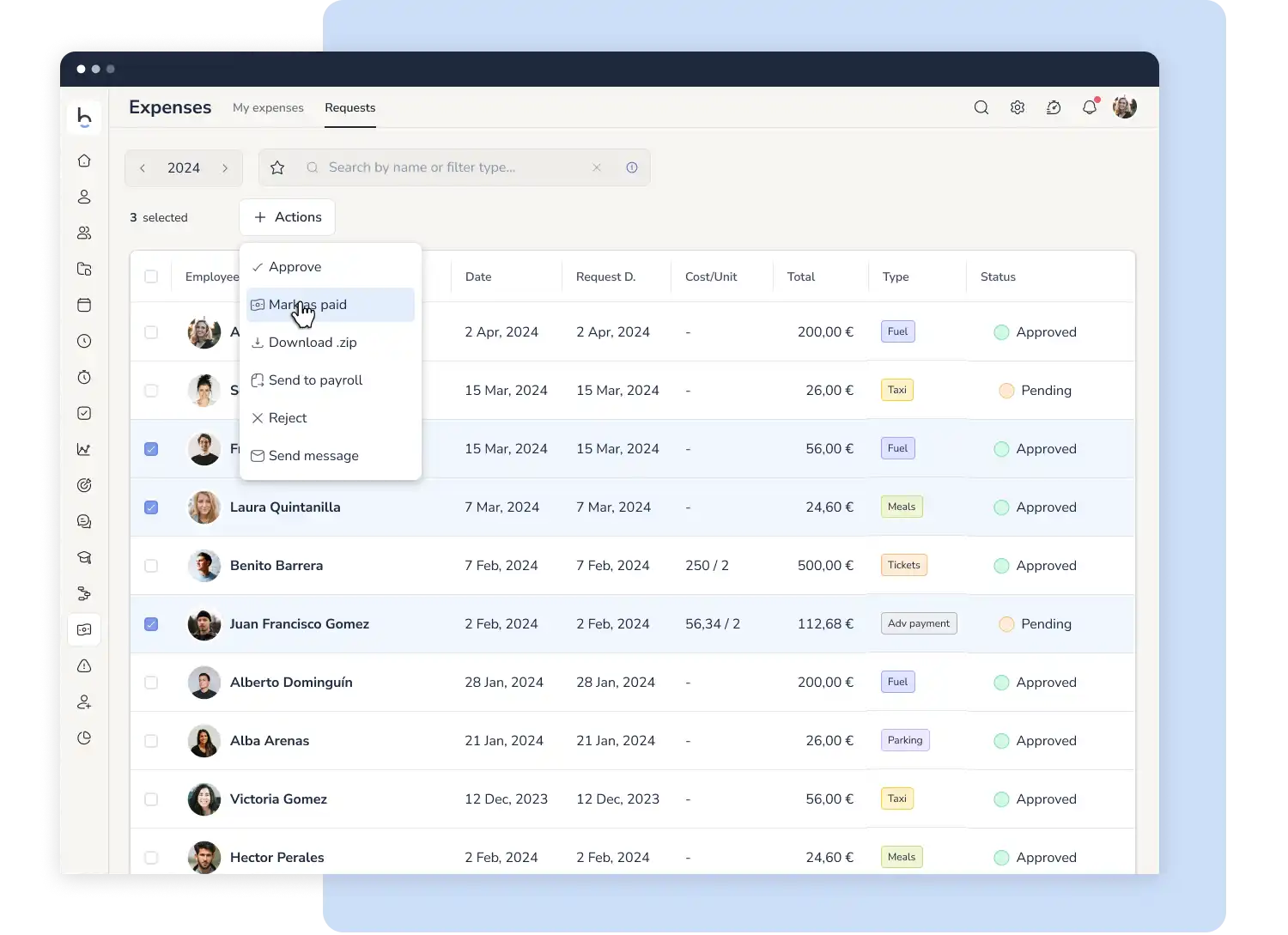
Task: Open the single person profile sidebar icon
Action: [x=84, y=197]
